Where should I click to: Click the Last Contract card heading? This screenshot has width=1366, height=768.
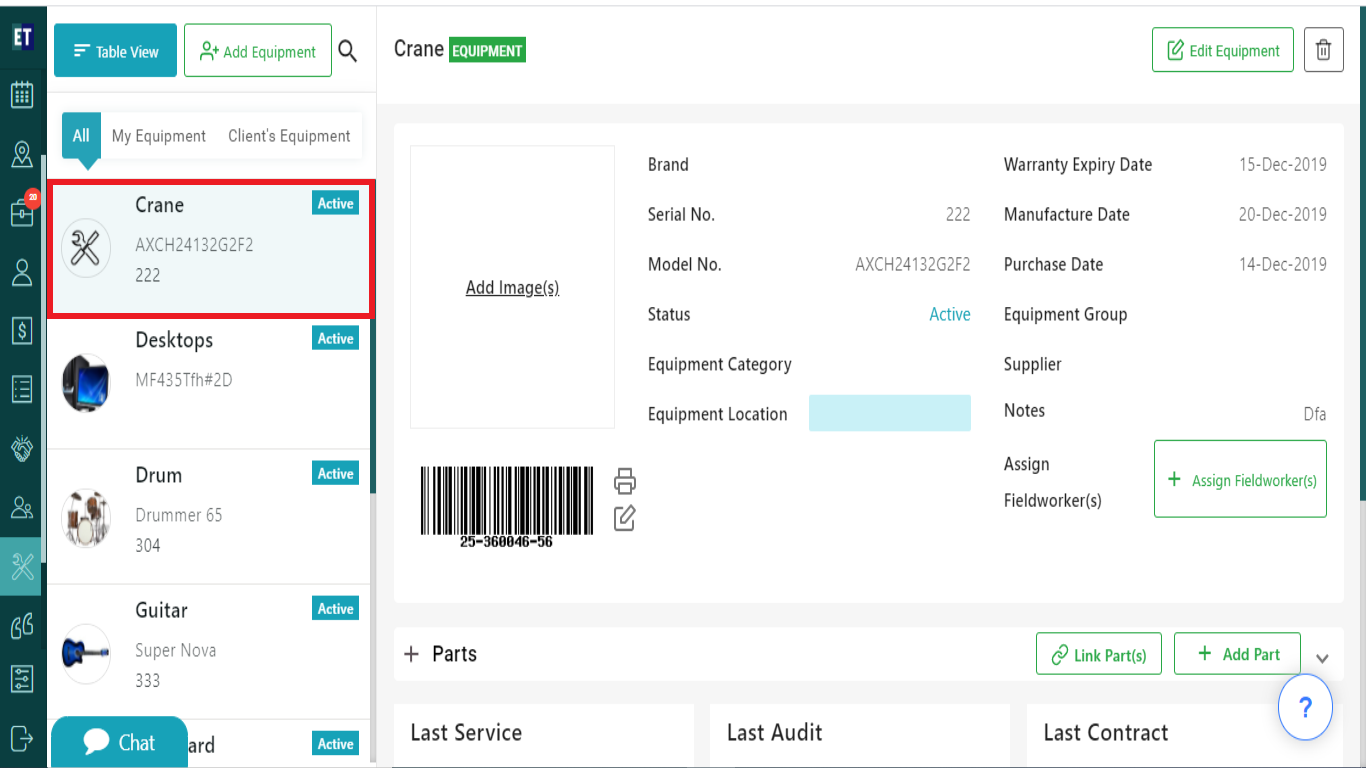tap(1105, 732)
